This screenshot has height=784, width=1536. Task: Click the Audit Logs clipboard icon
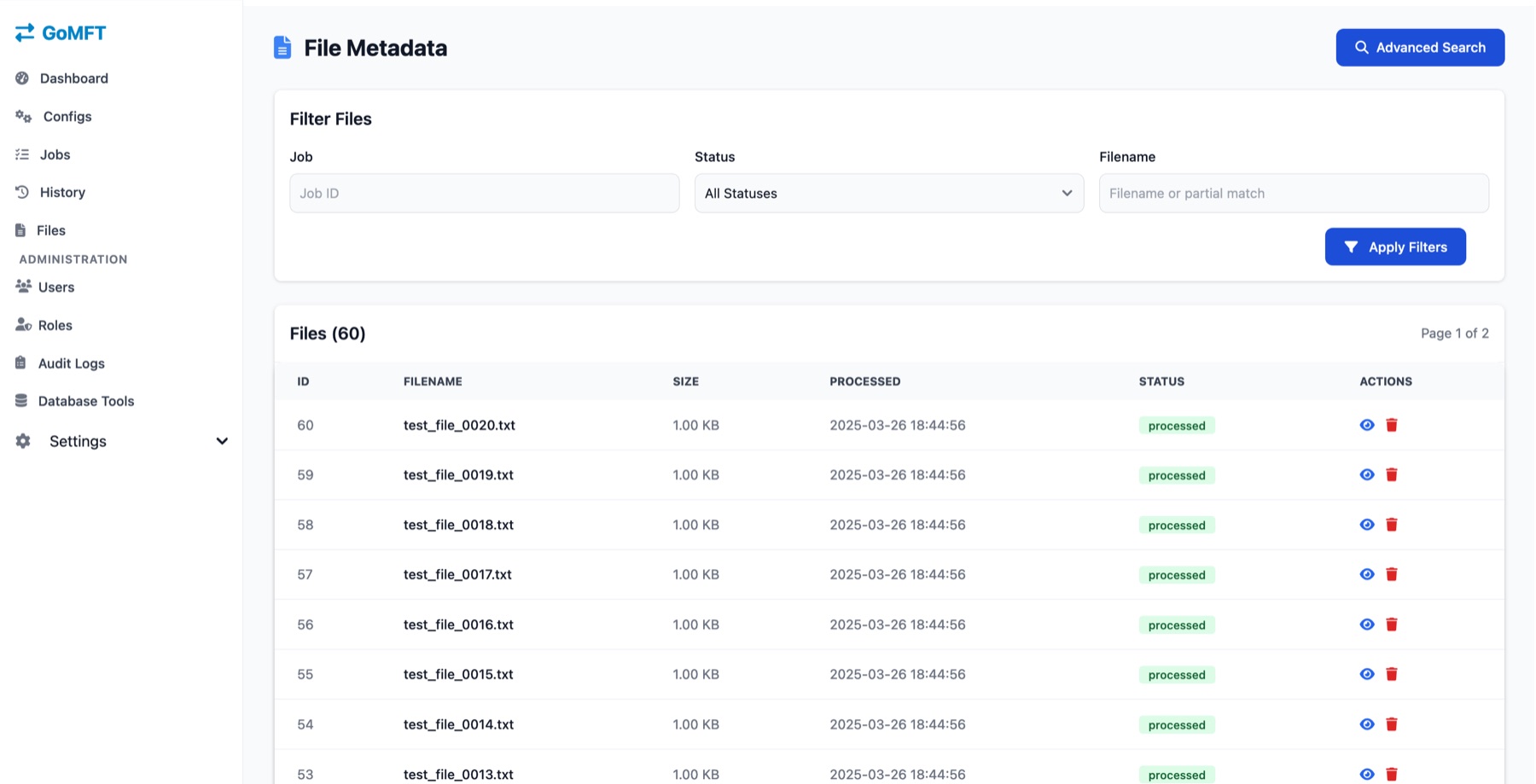[x=20, y=363]
